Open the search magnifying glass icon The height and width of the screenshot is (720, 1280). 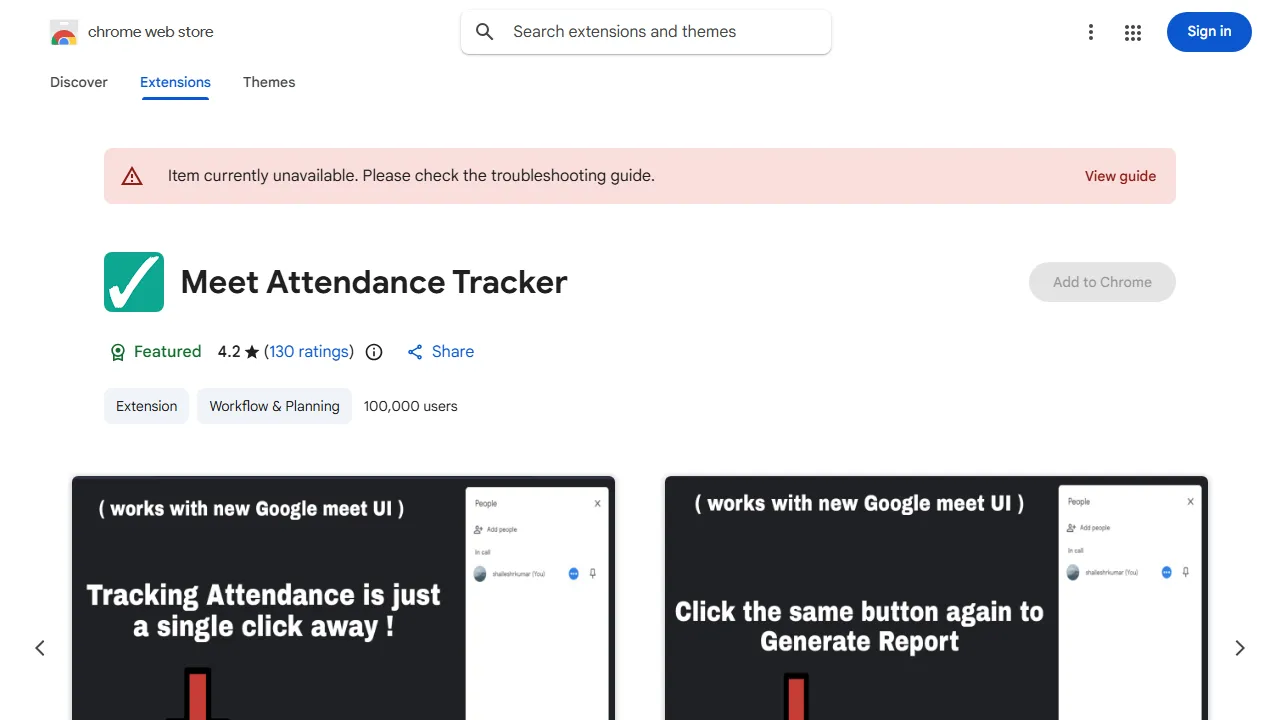[x=484, y=32]
